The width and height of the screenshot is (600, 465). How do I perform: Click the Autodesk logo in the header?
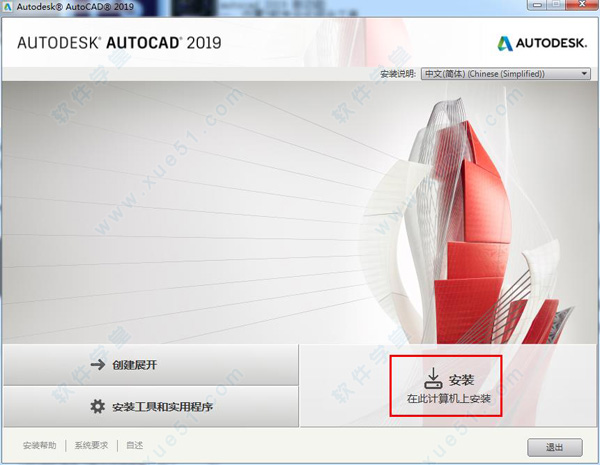pyautogui.click(x=542, y=43)
